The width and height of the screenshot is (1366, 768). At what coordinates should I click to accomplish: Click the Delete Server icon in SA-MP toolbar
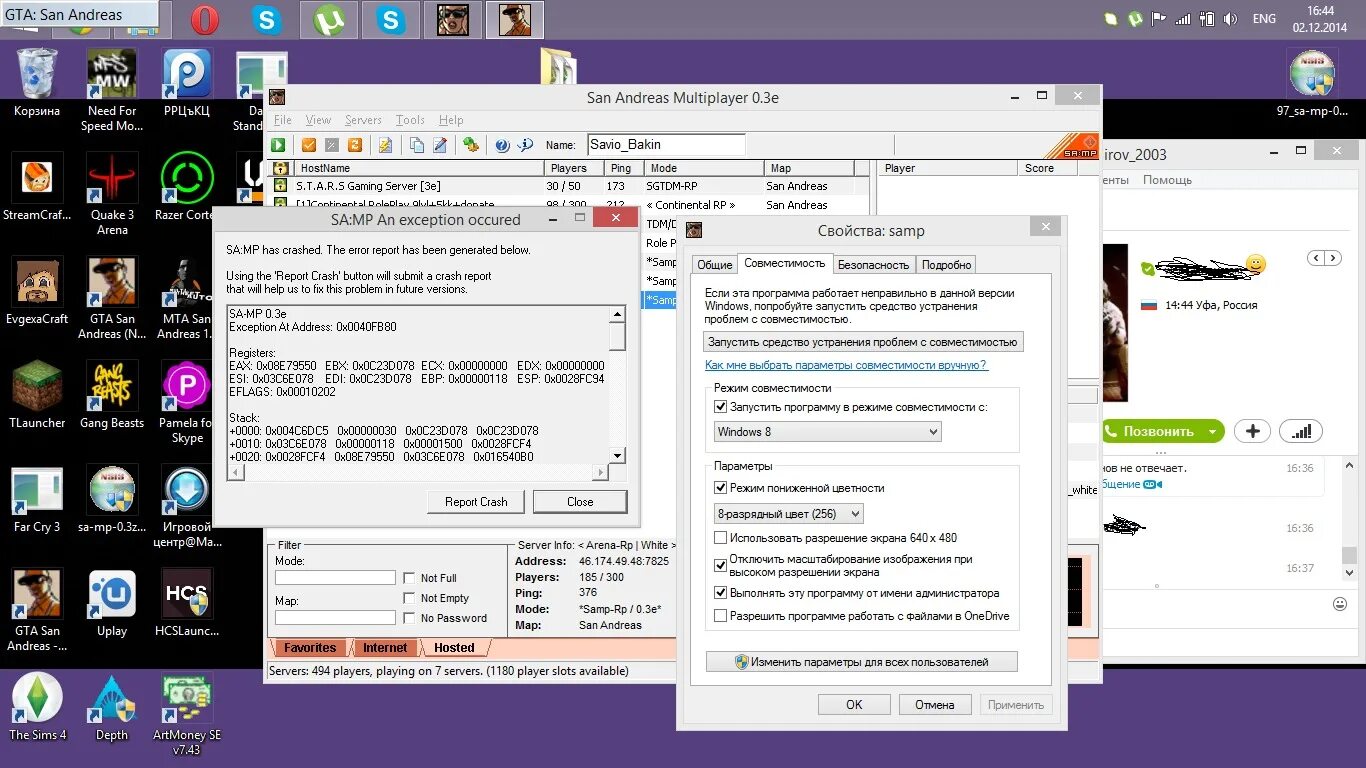click(x=332, y=145)
